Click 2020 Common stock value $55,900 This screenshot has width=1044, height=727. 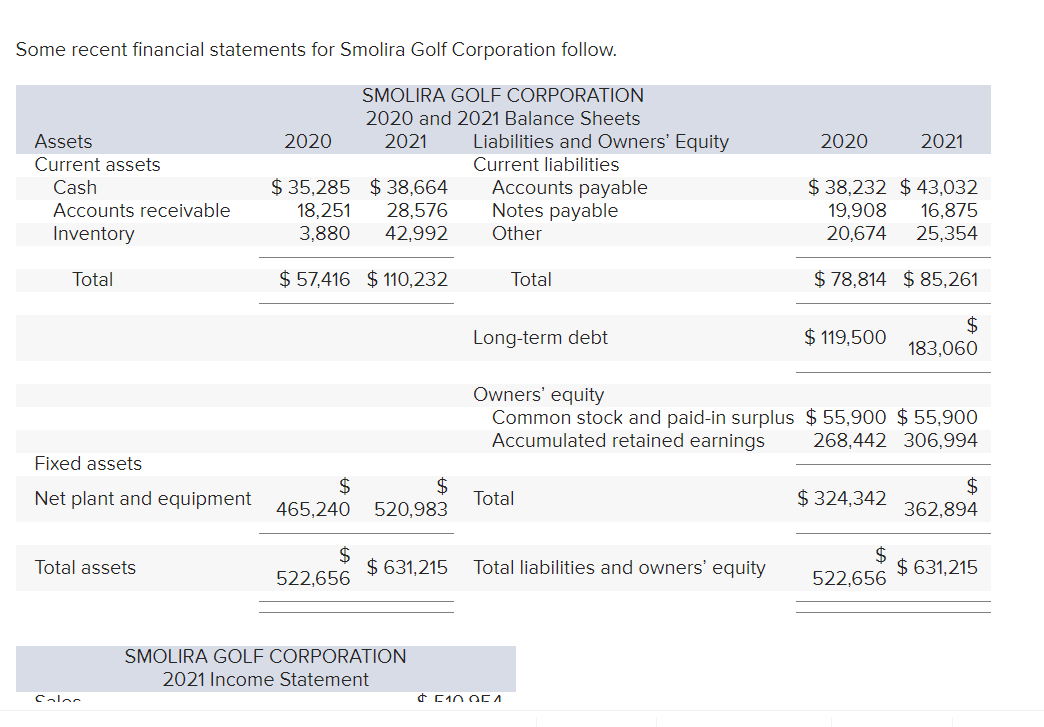pyautogui.click(x=846, y=417)
